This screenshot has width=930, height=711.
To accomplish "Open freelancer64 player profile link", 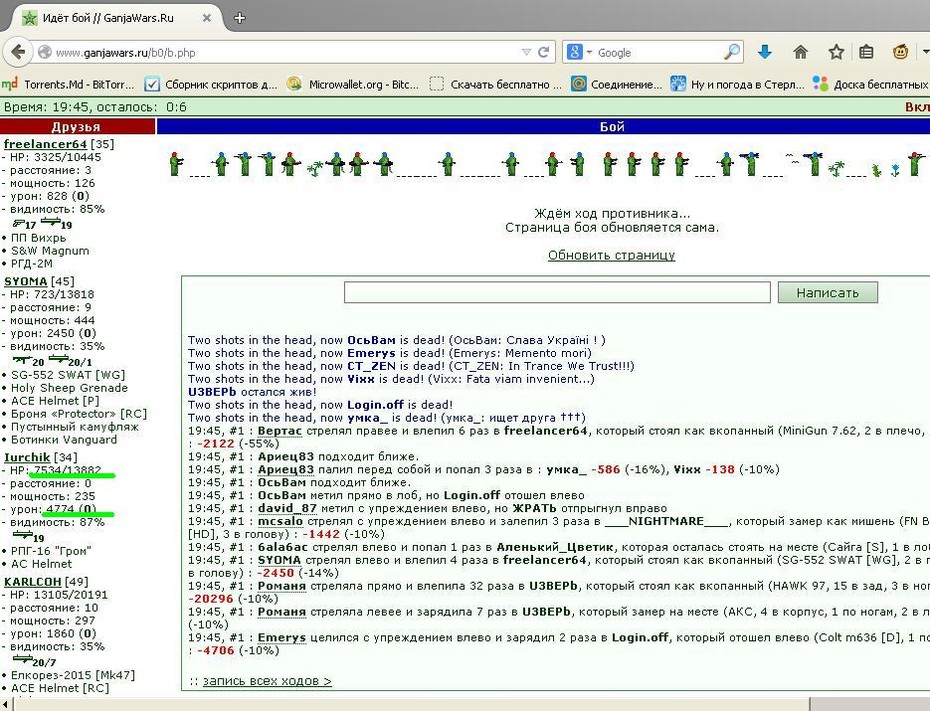I will [x=45, y=144].
